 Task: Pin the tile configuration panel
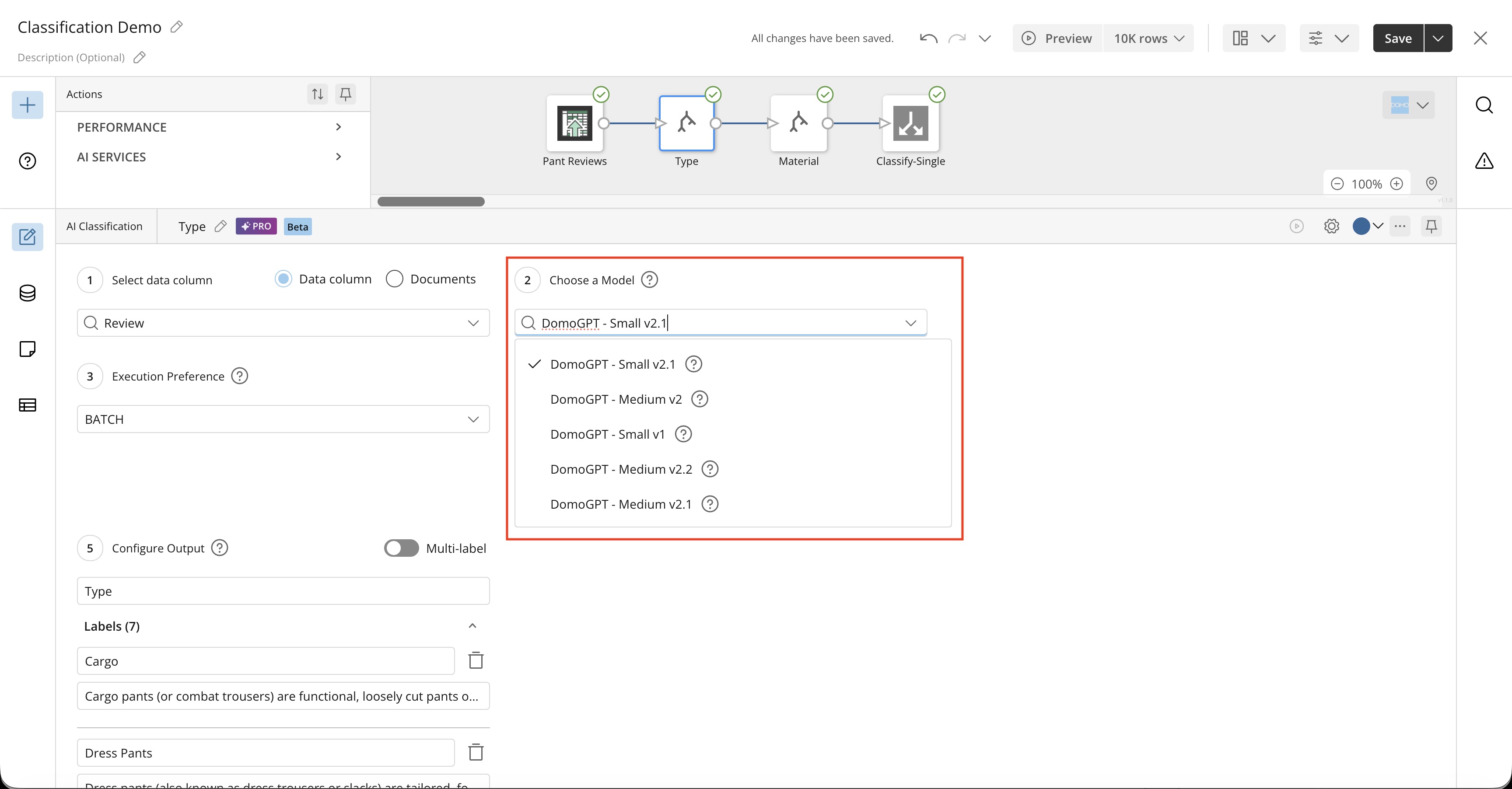1431,226
